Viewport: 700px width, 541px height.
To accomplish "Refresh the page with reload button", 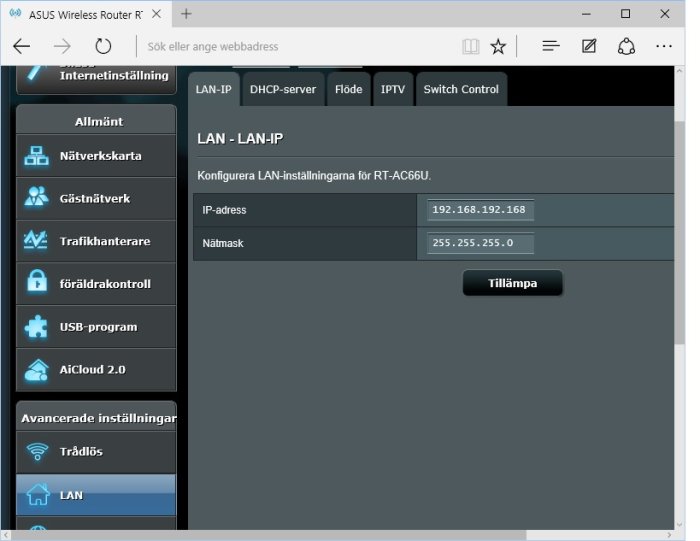I will click(103, 46).
